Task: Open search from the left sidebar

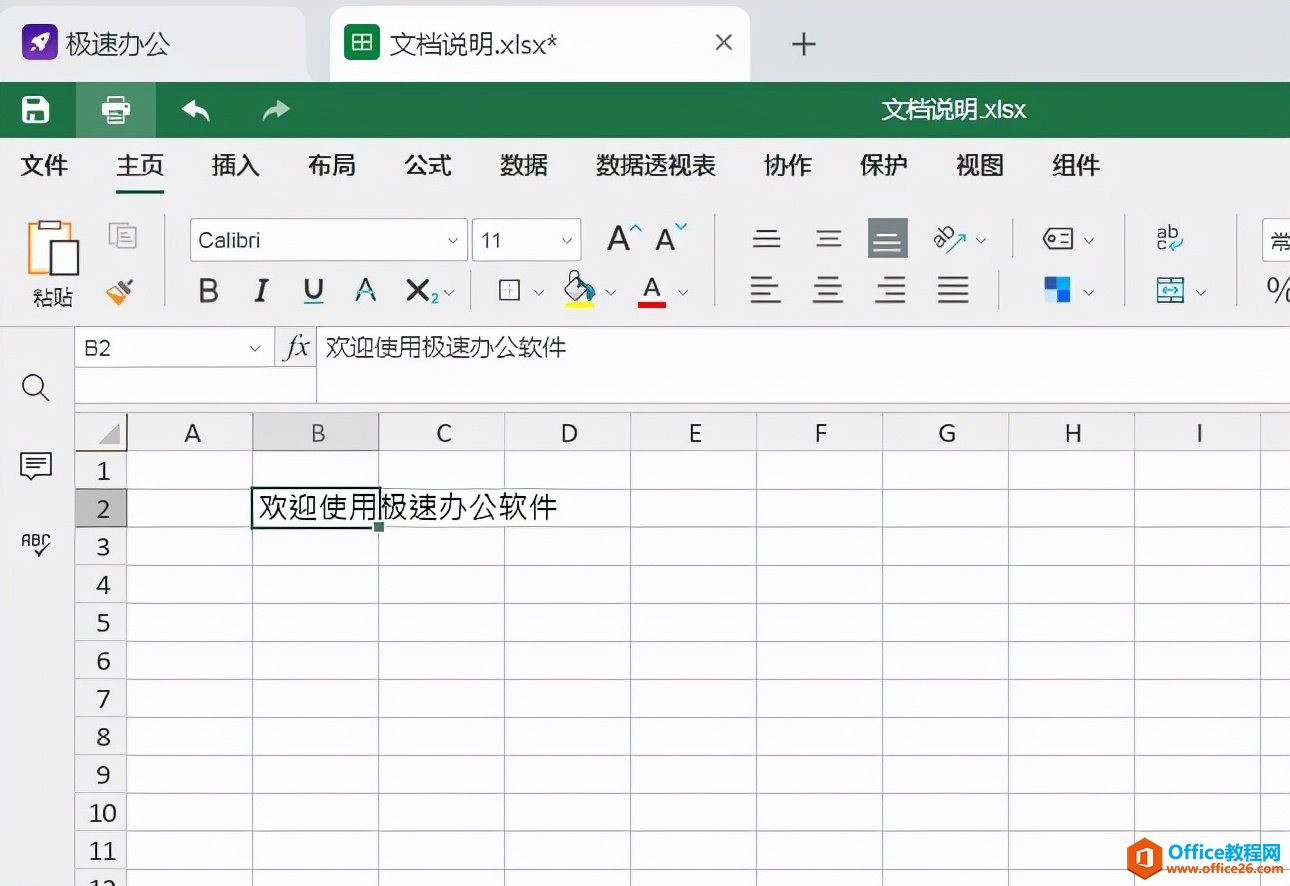Action: click(x=36, y=388)
